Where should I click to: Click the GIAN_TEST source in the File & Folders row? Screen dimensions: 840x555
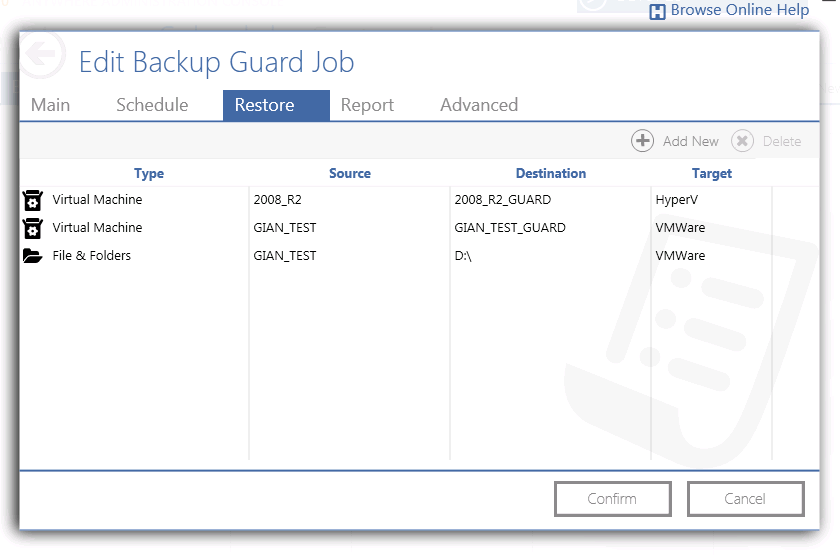(285, 256)
